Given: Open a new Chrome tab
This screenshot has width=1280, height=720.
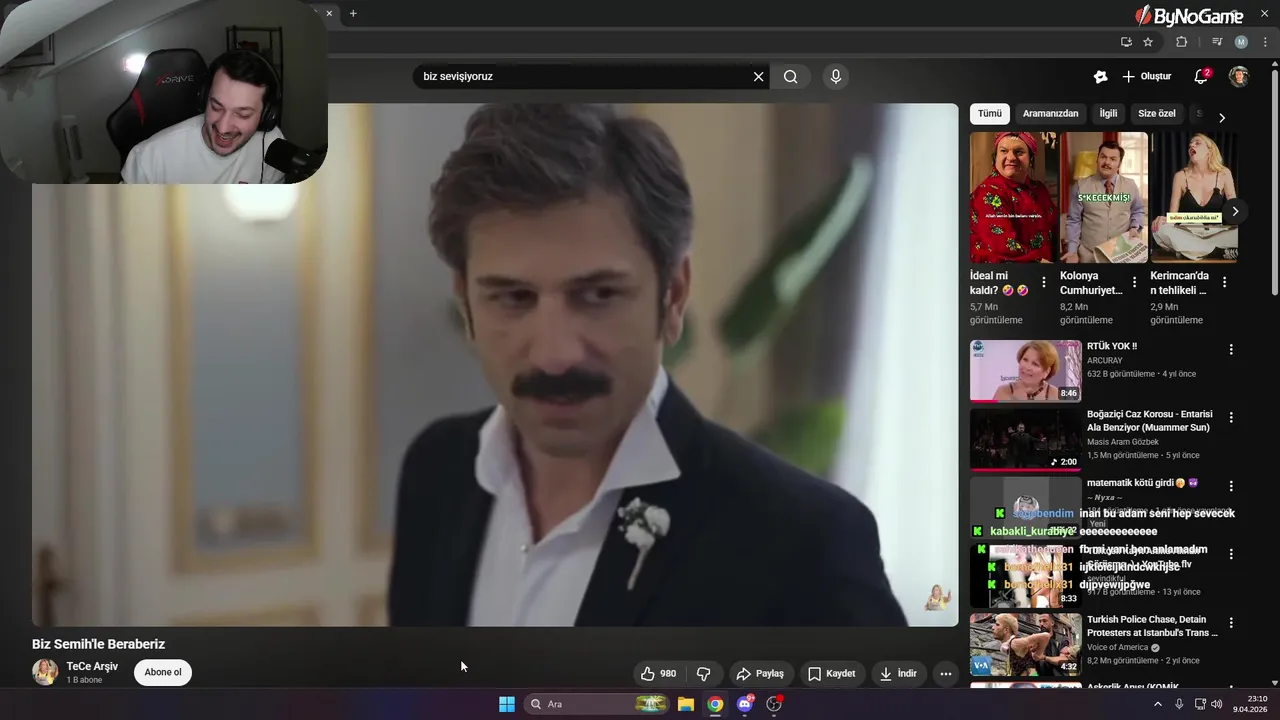Looking at the screenshot, I should (353, 13).
